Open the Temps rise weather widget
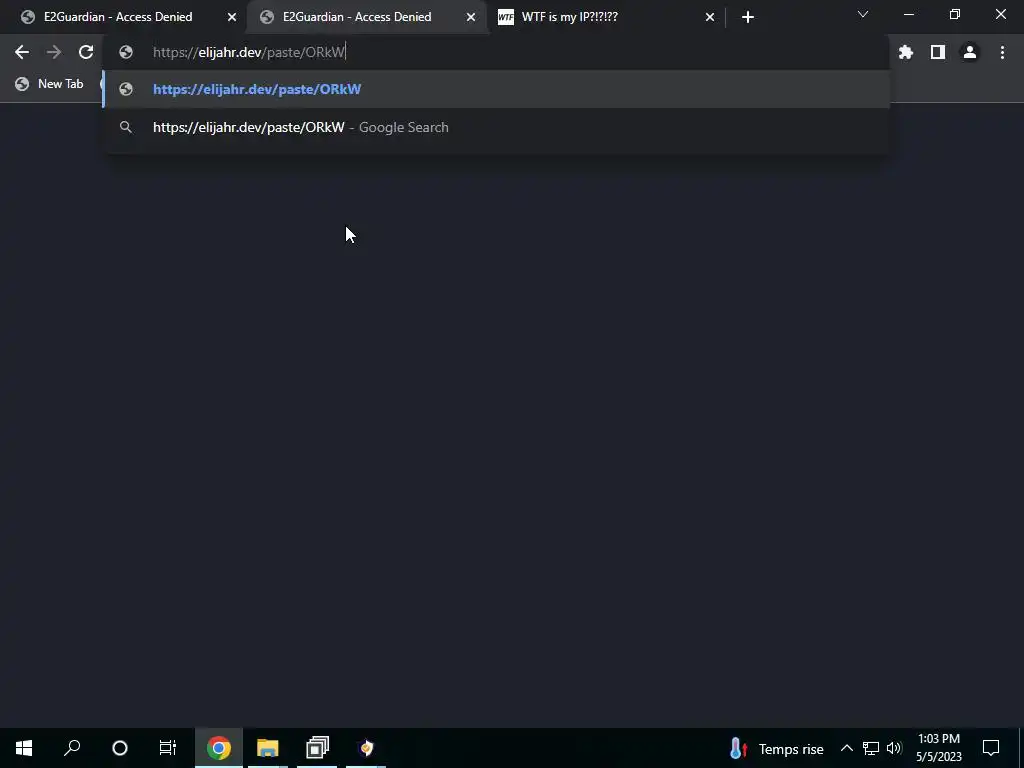Screen dimensions: 1024x768 click(776, 748)
